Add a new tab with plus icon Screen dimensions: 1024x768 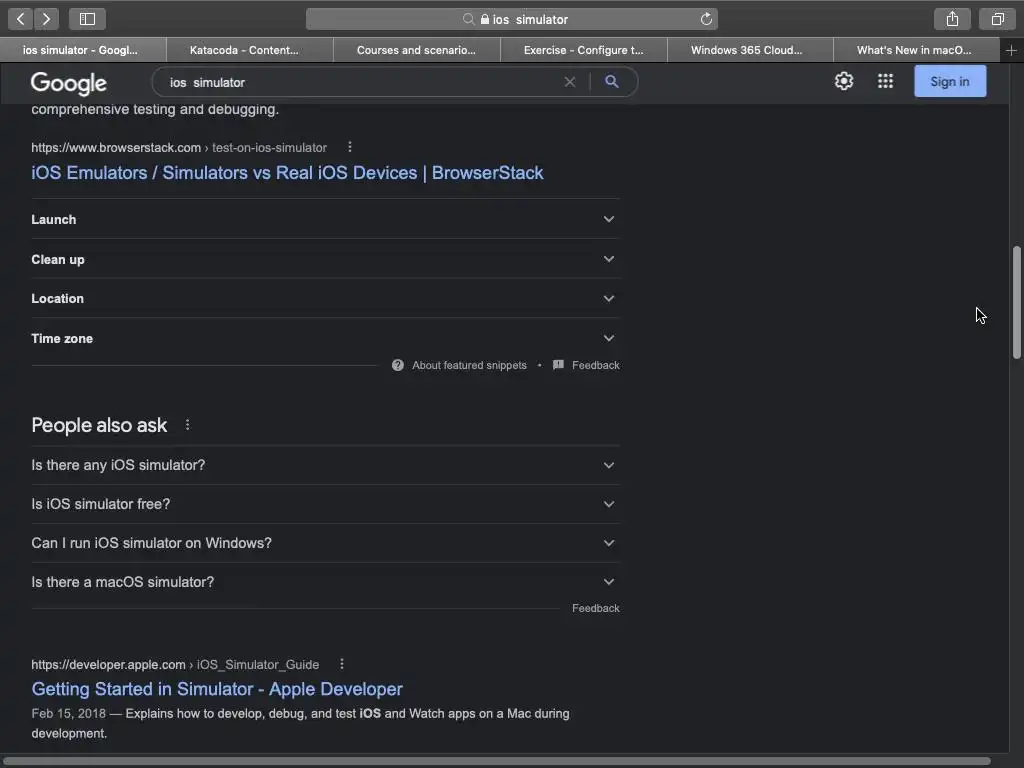[x=1011, y=50]
